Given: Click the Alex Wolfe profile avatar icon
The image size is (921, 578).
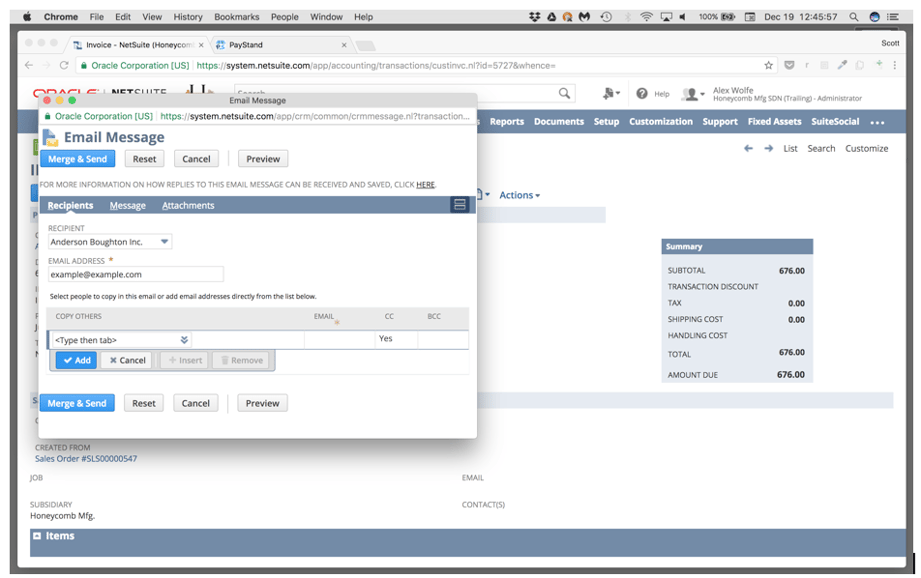Looking at the screenshot, I should pyautogui.click(x=691, y=93).
